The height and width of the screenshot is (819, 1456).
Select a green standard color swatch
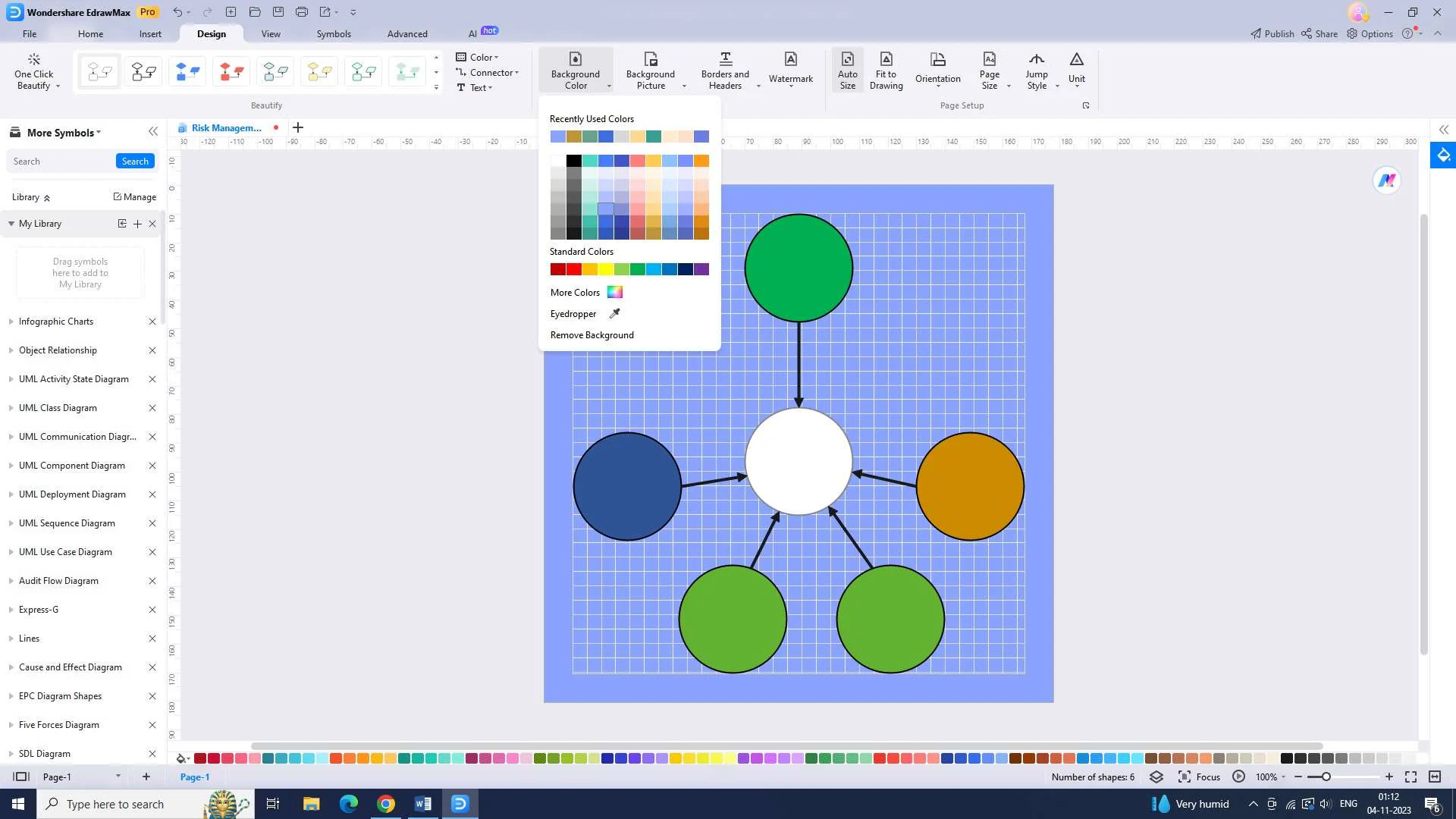(x=636, y=268)
